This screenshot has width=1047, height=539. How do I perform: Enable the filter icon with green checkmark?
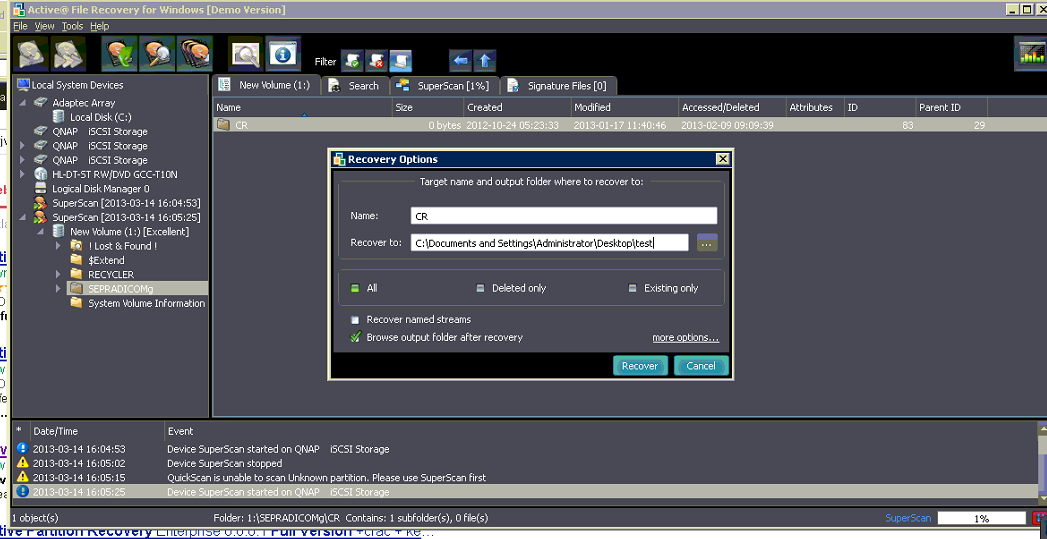(x=353, y=61)
